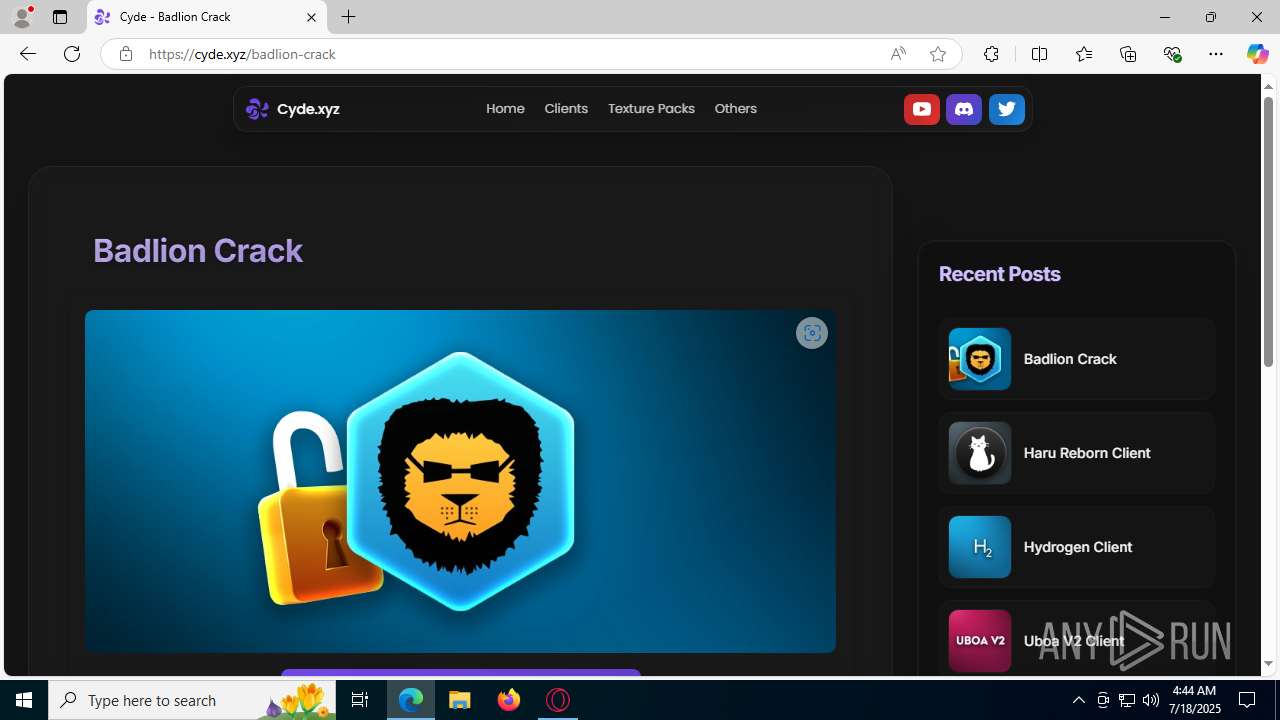Open the Clients menu
Screen dimensions: 1280x720
tap(566, 109)
